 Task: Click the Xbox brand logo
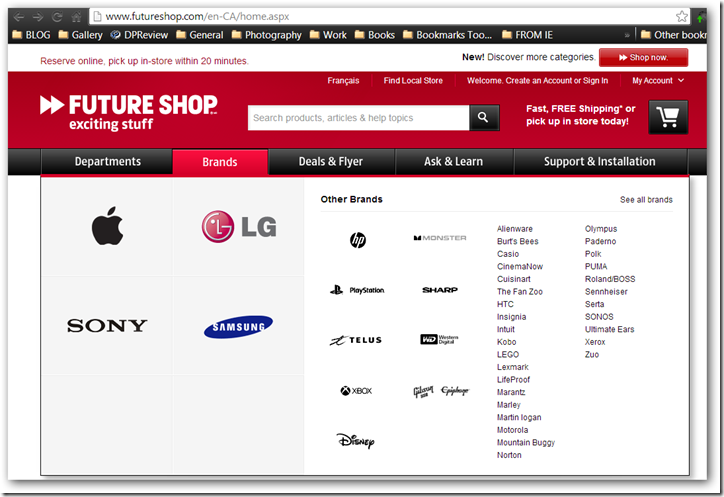pos(356,391)
